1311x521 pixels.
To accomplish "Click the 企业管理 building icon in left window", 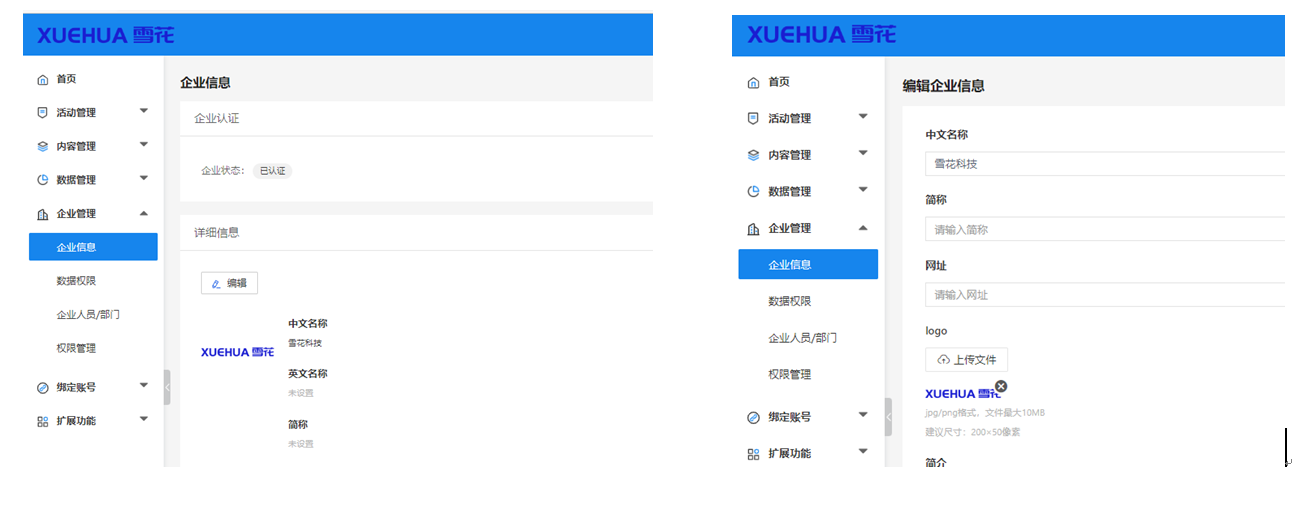I will (x=42, y=214).
